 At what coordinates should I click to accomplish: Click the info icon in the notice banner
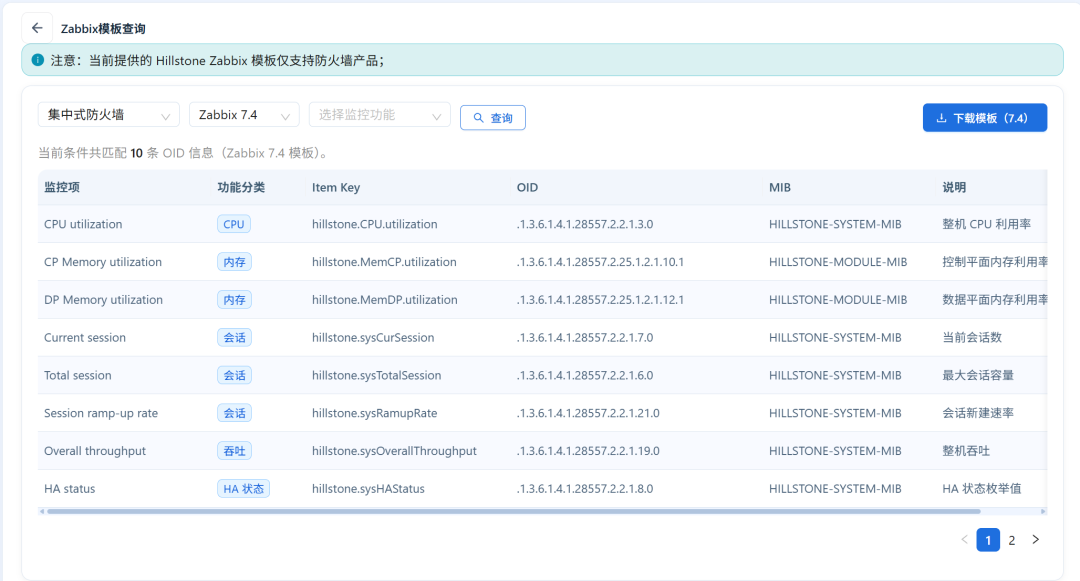[38, 60]
